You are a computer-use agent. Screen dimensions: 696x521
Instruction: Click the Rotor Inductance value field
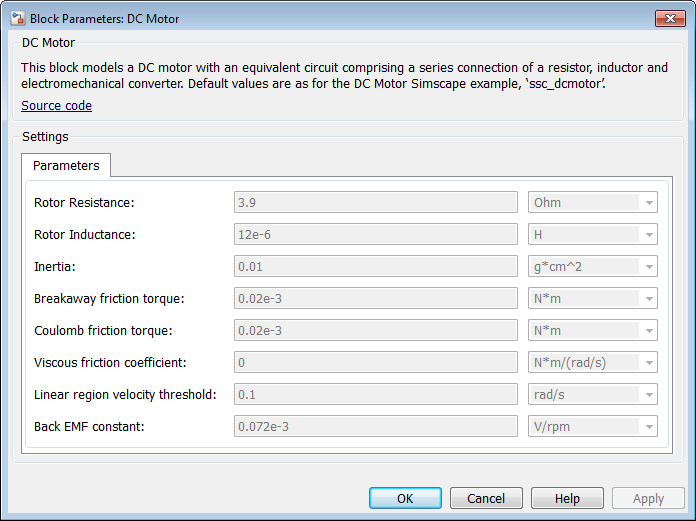(375, 234)
